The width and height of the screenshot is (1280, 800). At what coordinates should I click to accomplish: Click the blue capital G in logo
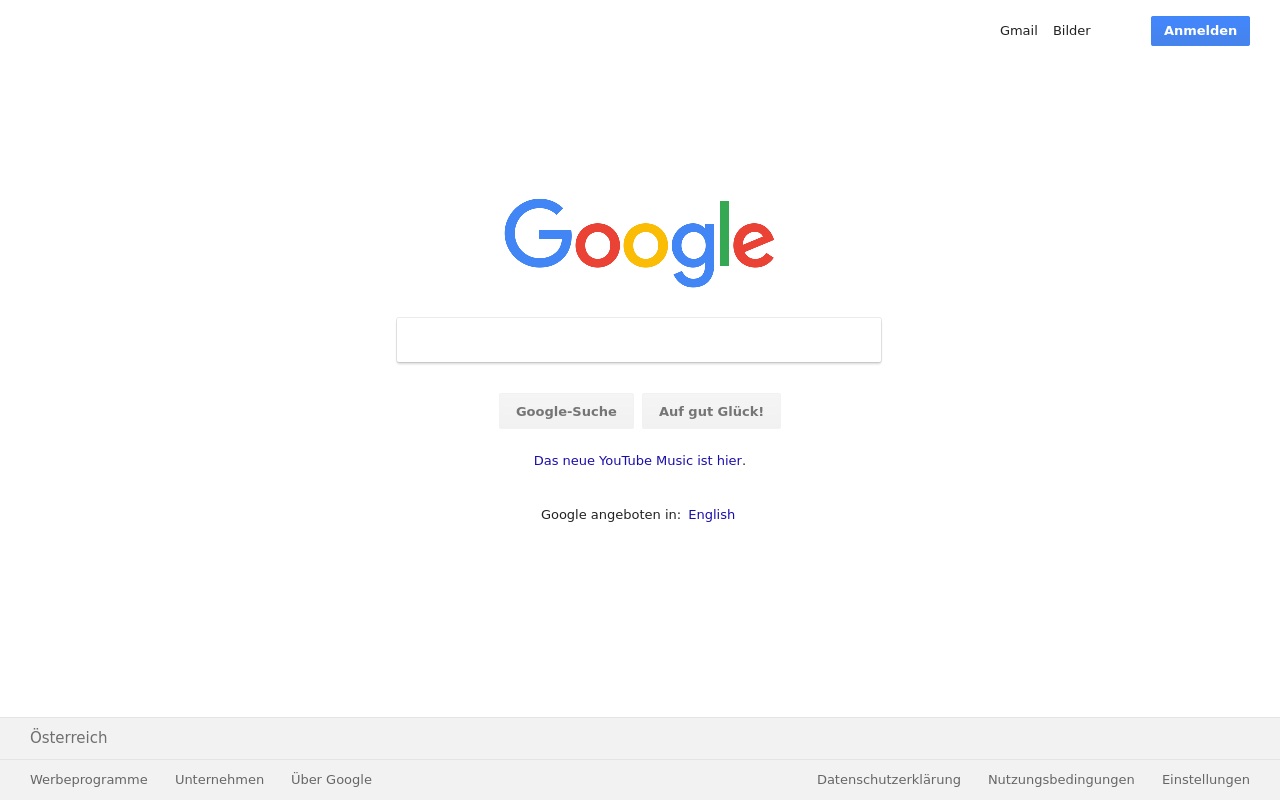(x=538, y=234)
